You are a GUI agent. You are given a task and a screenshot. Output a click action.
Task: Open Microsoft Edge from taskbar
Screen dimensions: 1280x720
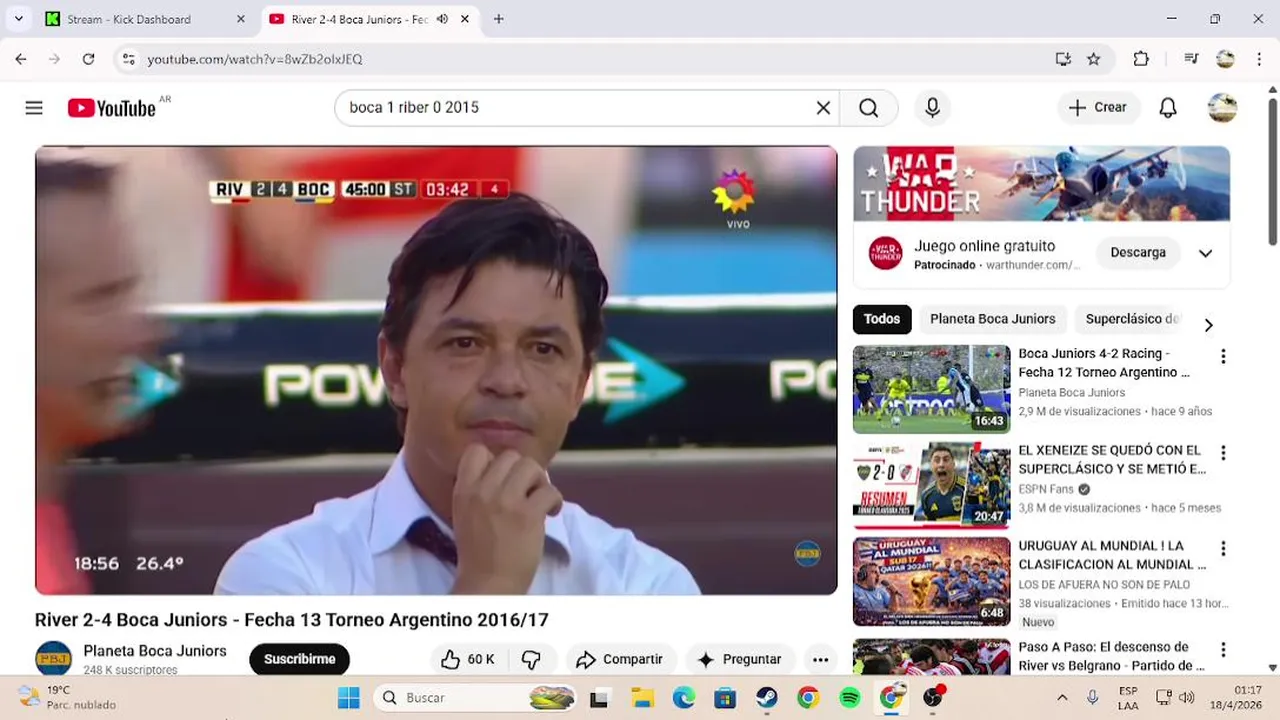pyautogui.click(x=684, y=697)
